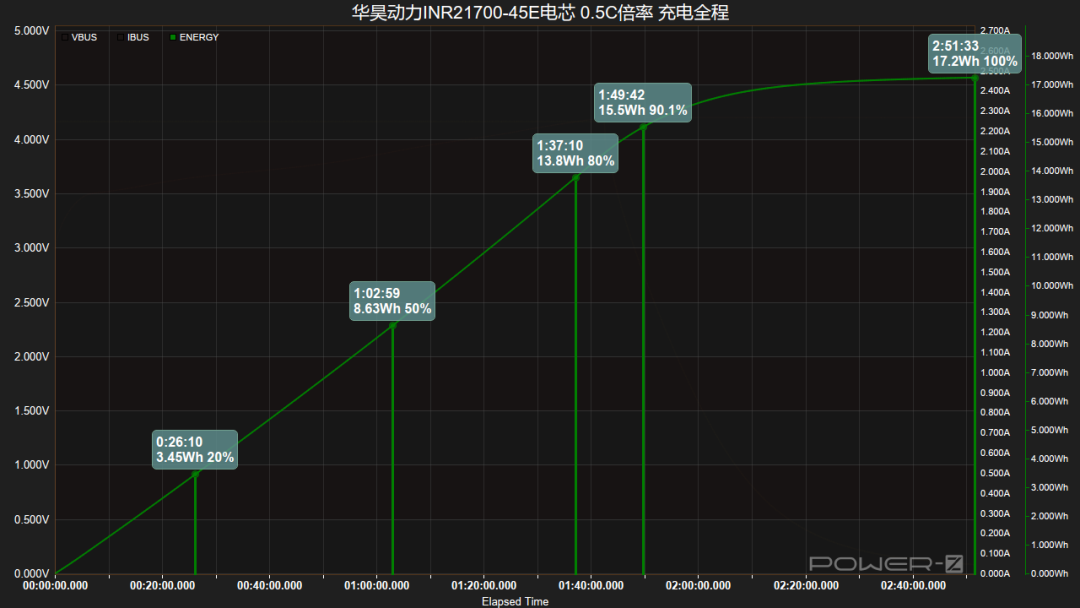Click the 0.500A current axis label
This screenshot has width=1080, height=608.
(995, 473)
